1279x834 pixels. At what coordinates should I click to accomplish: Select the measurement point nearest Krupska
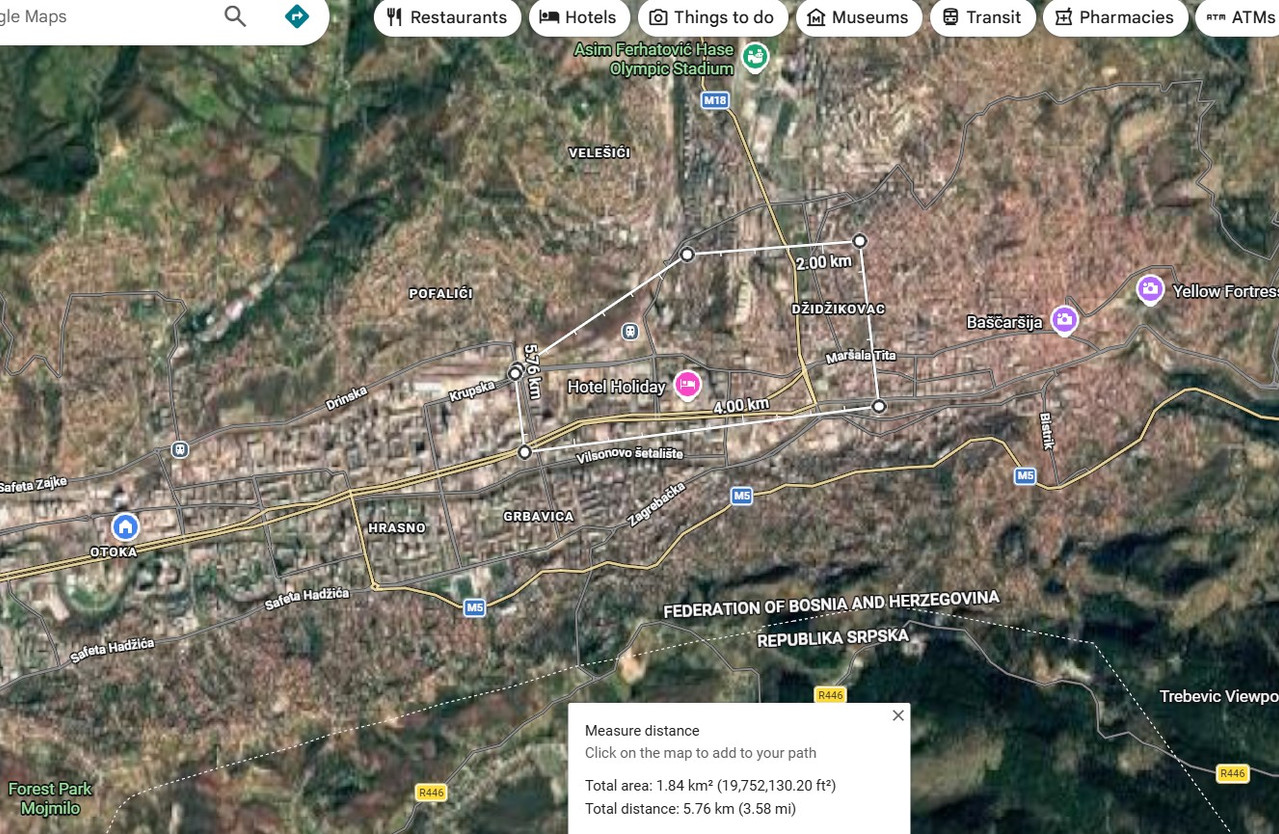pos(515,373)
